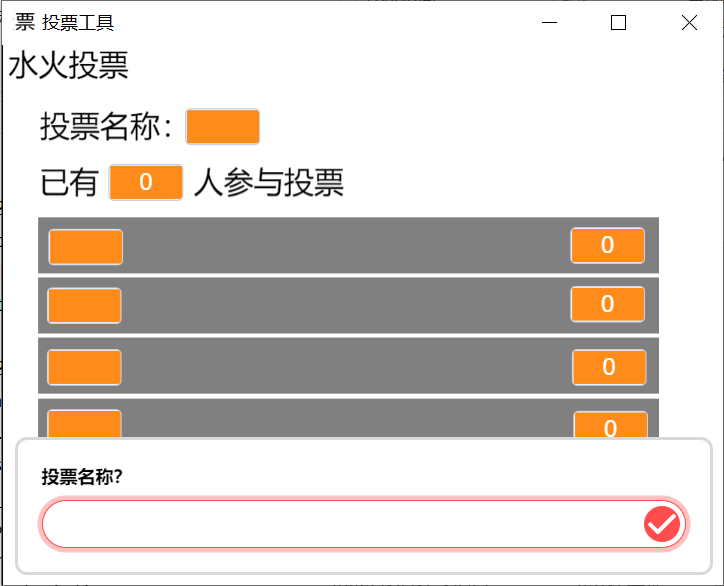Click the participant count box showing 0
The height and width of the screenshot is (586, 724).
coord(146,182)
